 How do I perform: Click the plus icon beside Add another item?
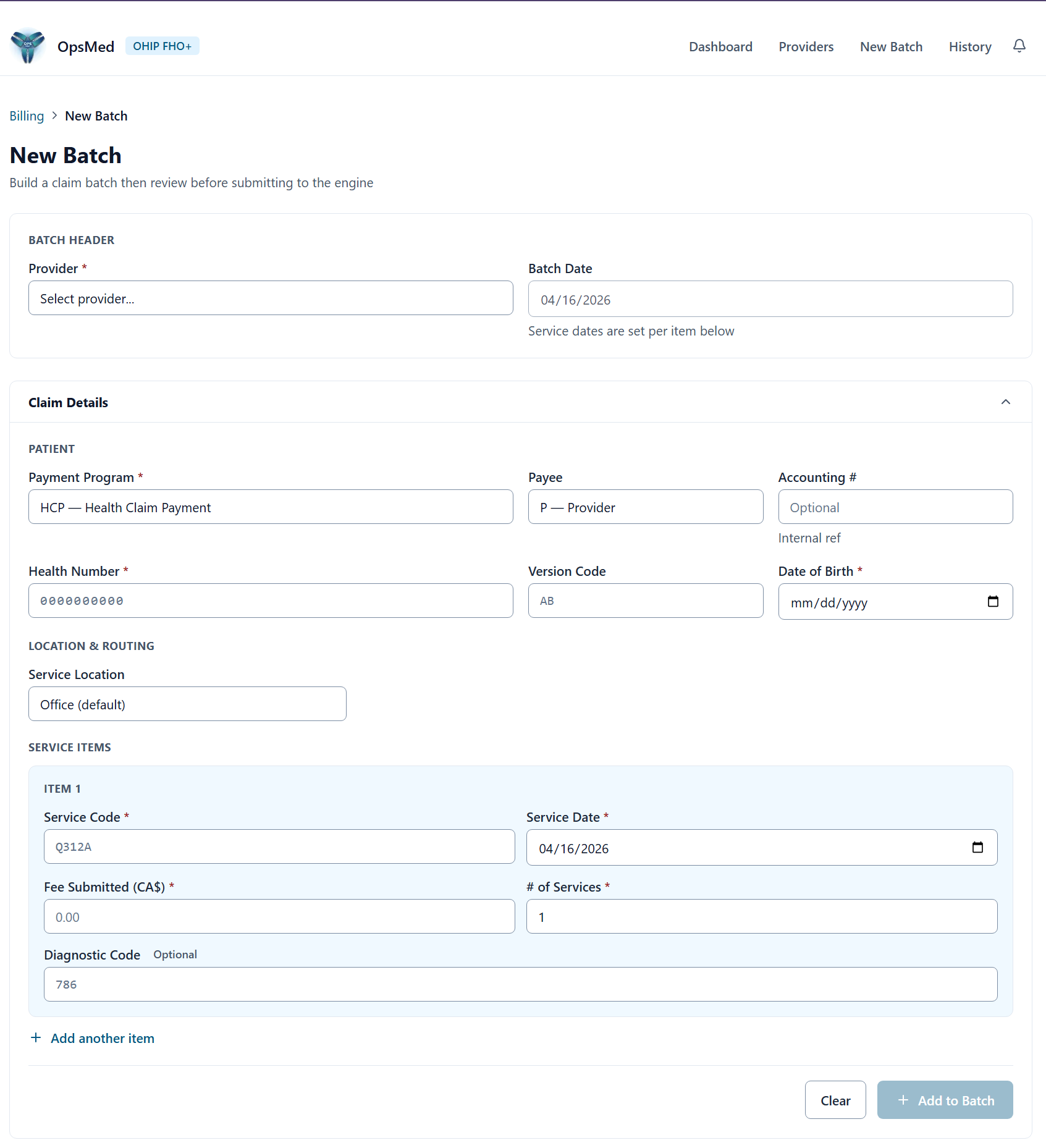[36, 1038]
